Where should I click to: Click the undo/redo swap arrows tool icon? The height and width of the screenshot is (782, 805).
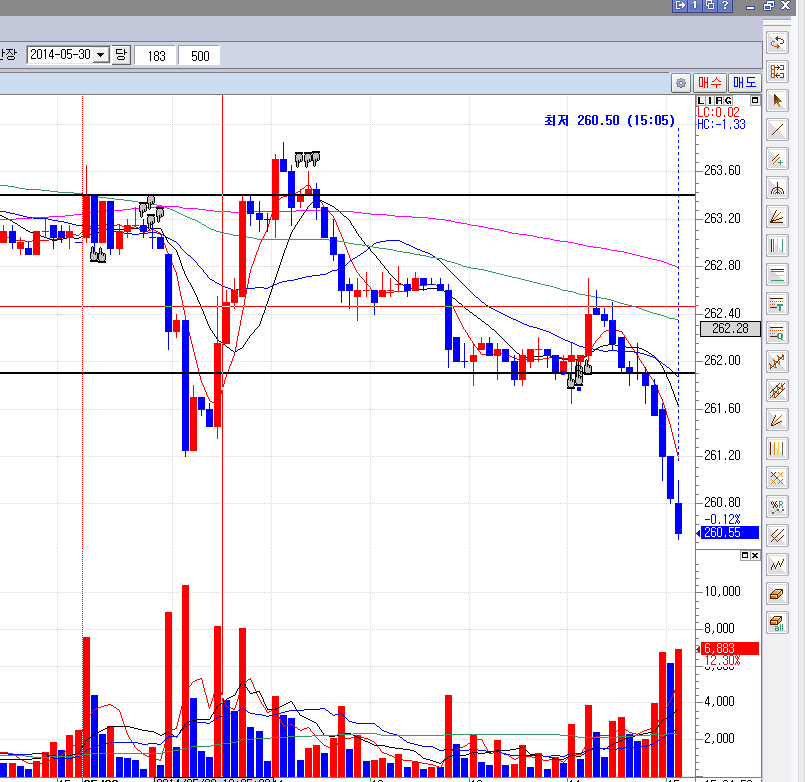[777, 43]
